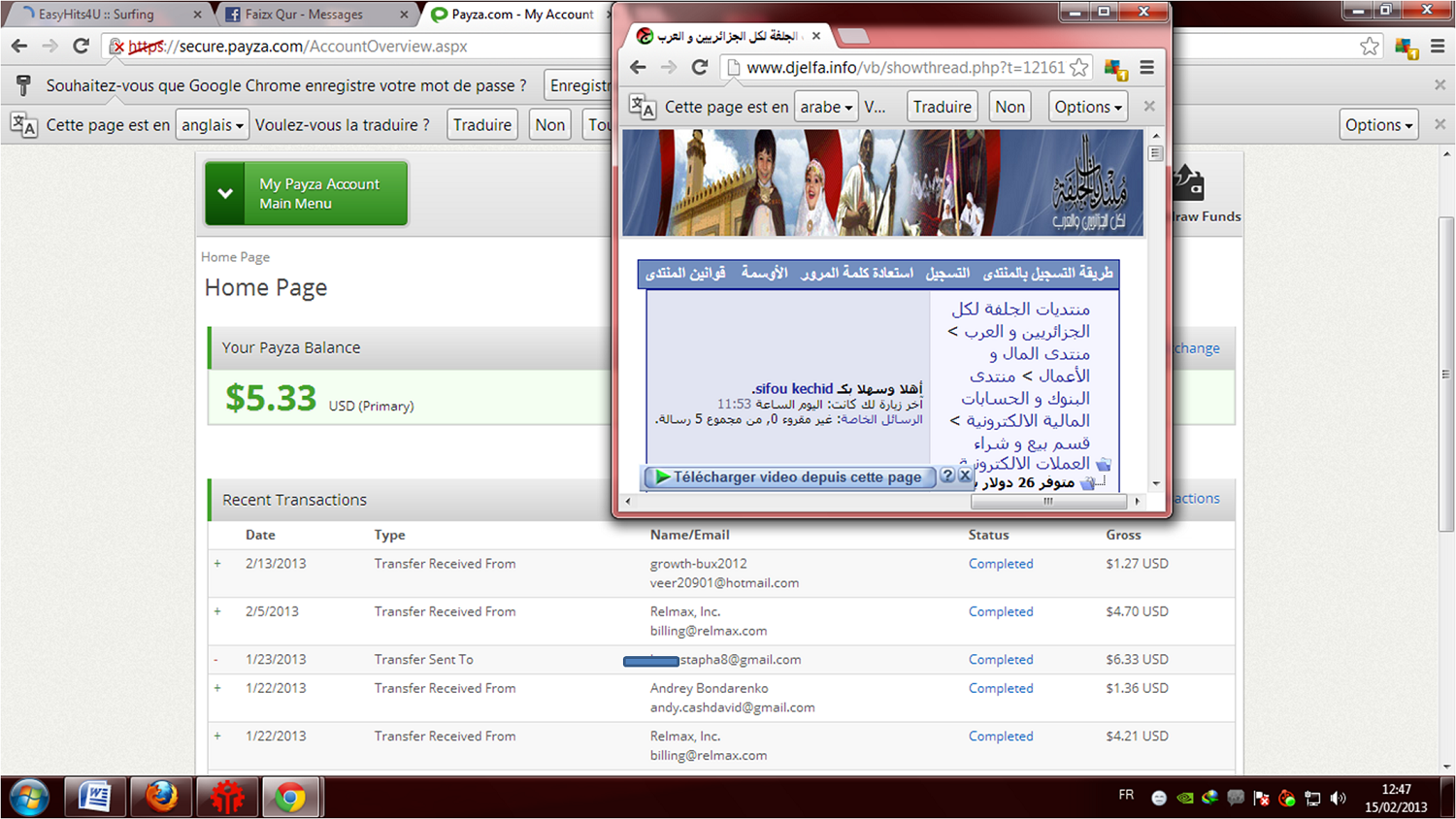Click Completed status for growth-bux2012
Image resolution: width=1456 pixels, height=819 pixels.
tap(1001, 564)
